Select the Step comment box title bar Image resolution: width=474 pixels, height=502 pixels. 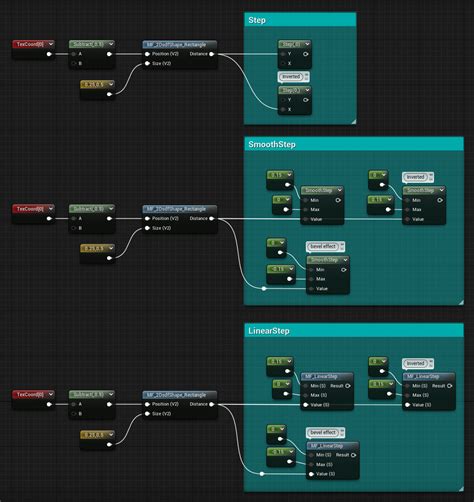click(300, 20)
